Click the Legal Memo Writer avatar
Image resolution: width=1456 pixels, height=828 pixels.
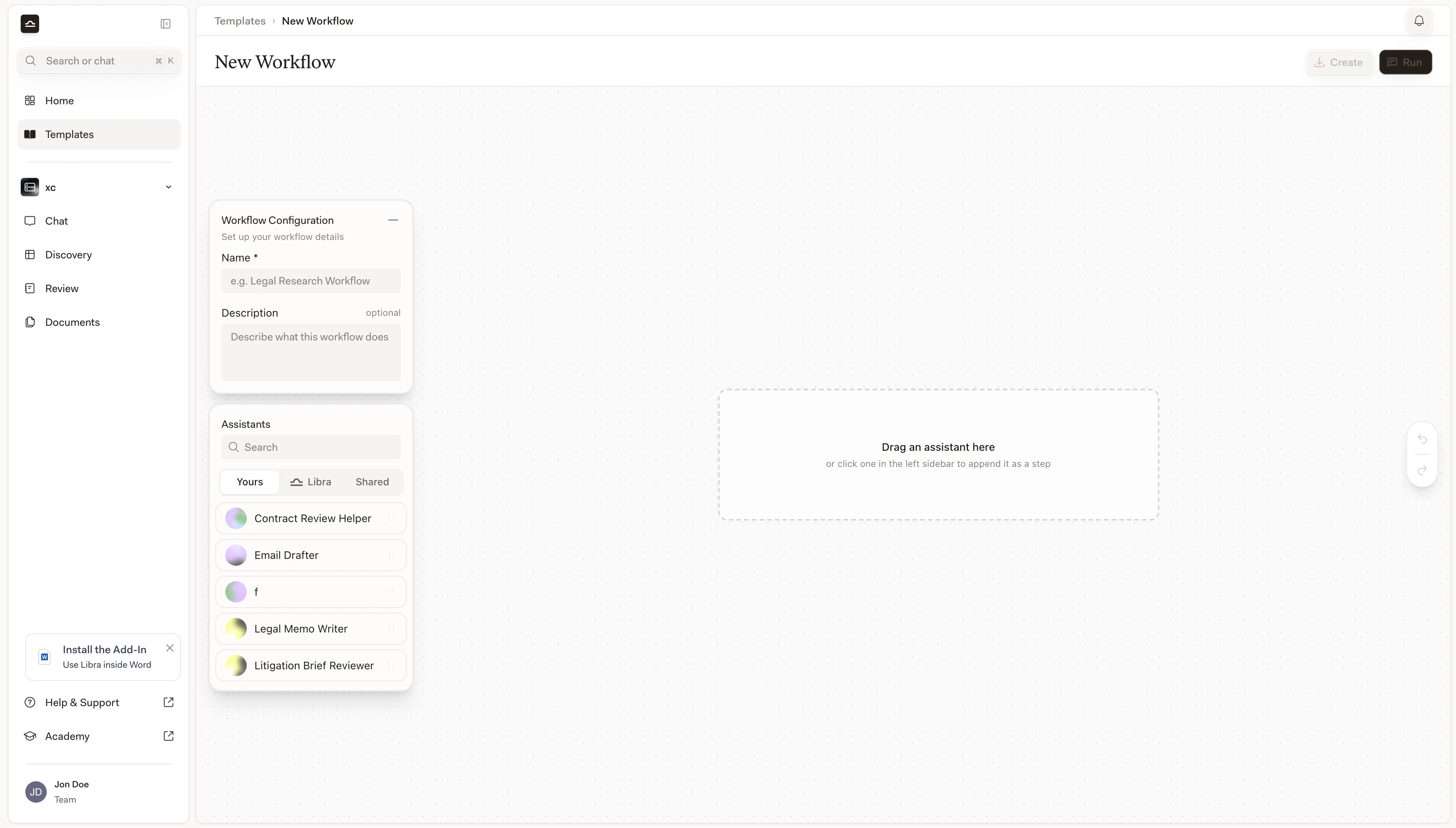coord(236,629)
